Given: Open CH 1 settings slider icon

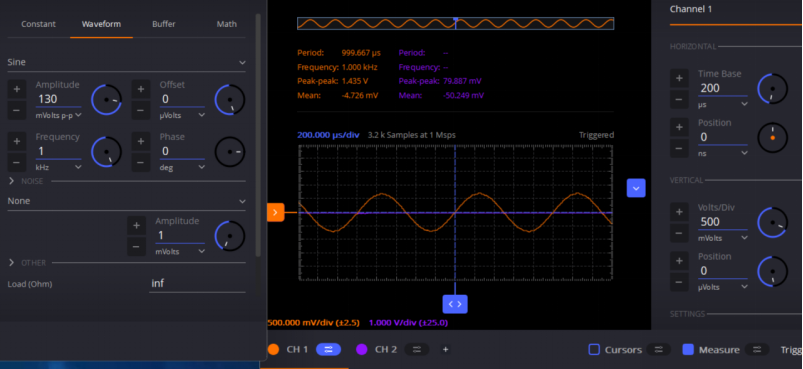Looking at the screenshot, I should point(328,350).
